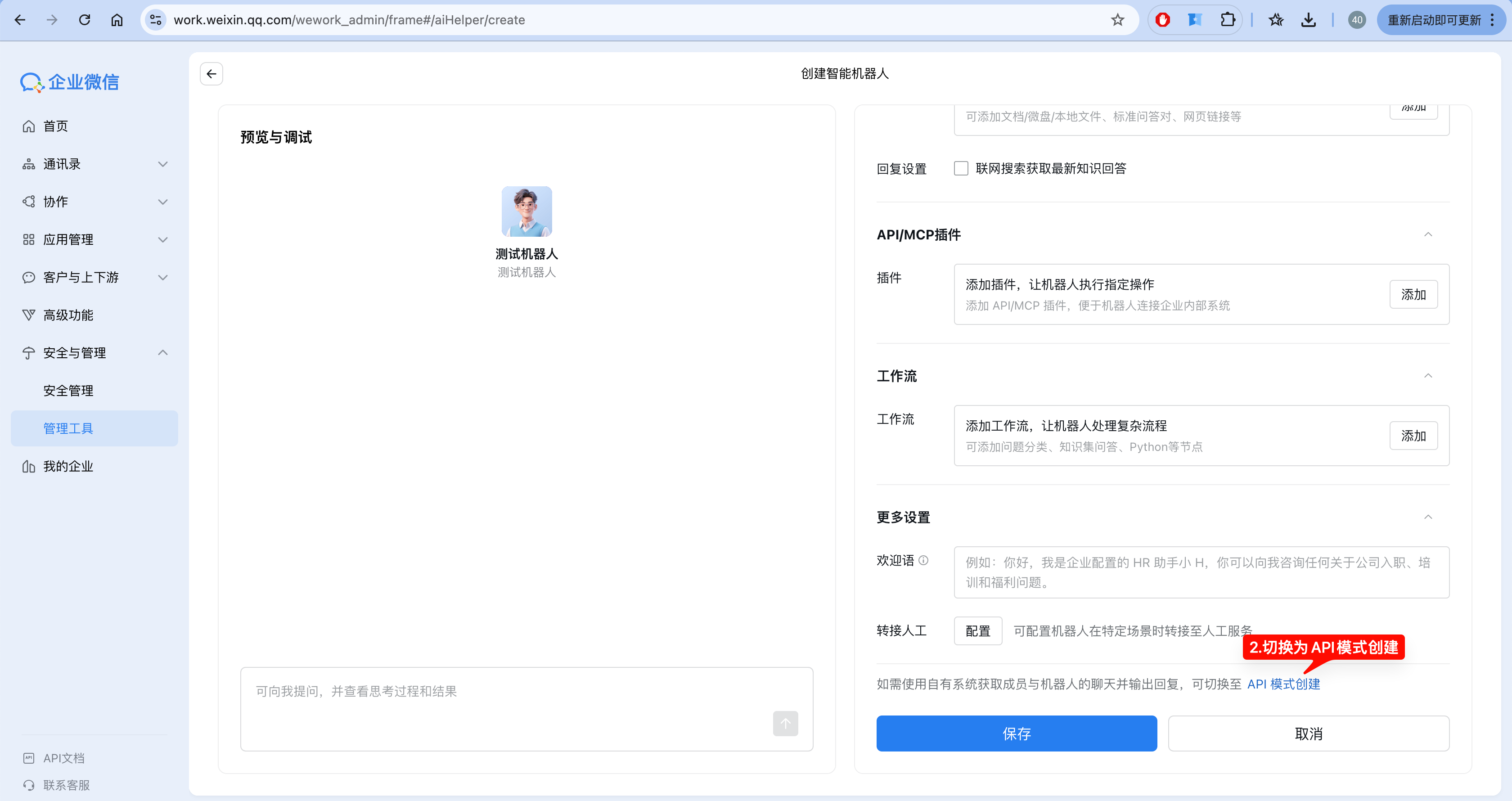
Task: Collapse the 工作流 section chevron
Action: pyautogui.click(x=1428, y=376)
